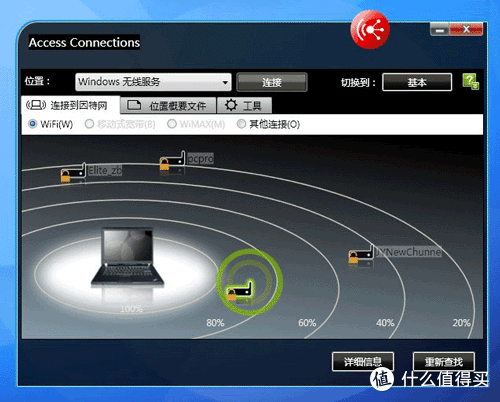This screenshot has height=402, width=500.
Task: Switch to the 连接到因特网 tab
Action: [x=70, y=105]
